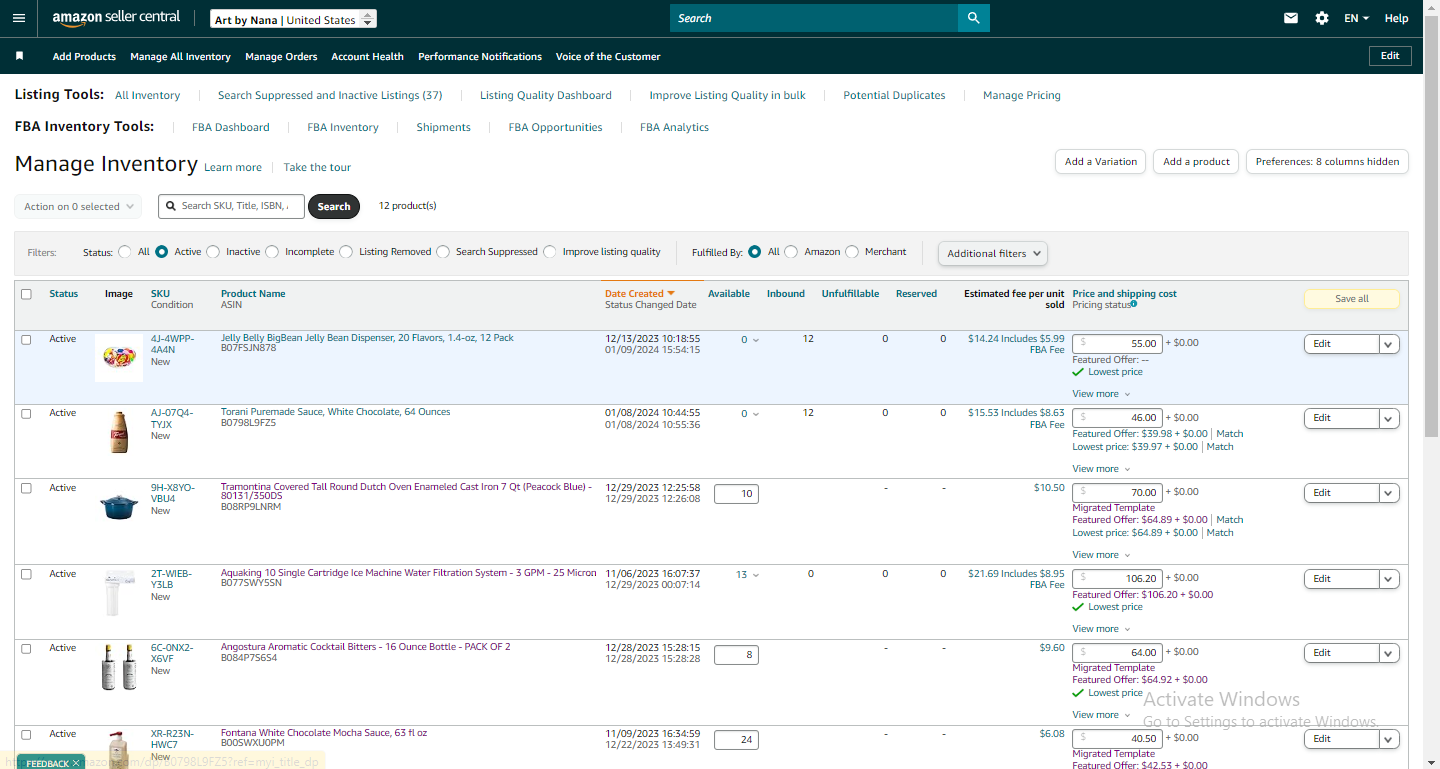The width and height of the screenshot is (1440, 769).
Task: Select the Incomplete status radio button
Action: [272, 252]
